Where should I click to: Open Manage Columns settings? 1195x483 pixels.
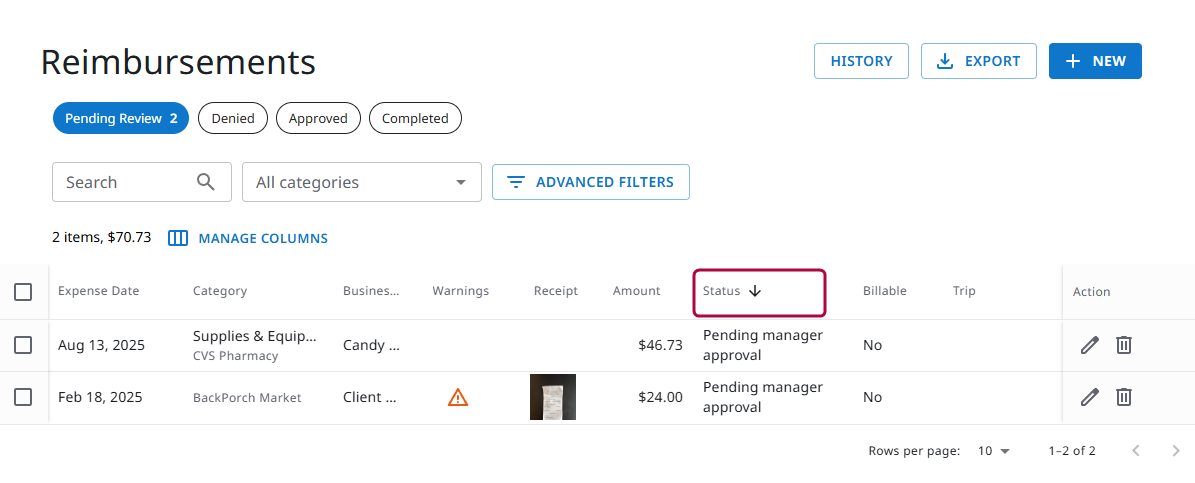(x=248, y=238)
